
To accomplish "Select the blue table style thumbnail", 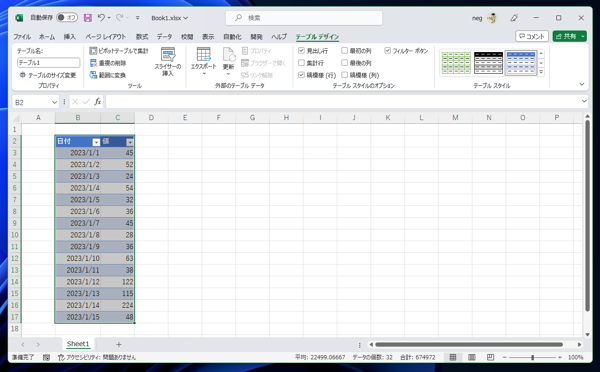I will tap(521, 63).
